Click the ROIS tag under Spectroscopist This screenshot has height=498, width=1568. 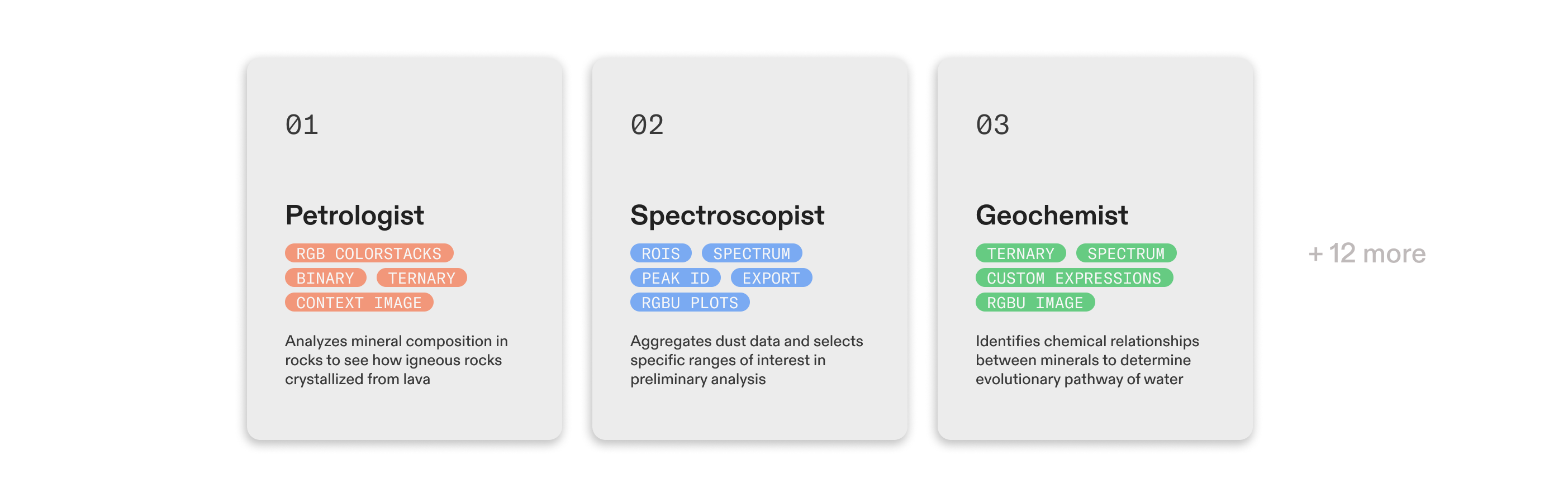tap(661, 253)
